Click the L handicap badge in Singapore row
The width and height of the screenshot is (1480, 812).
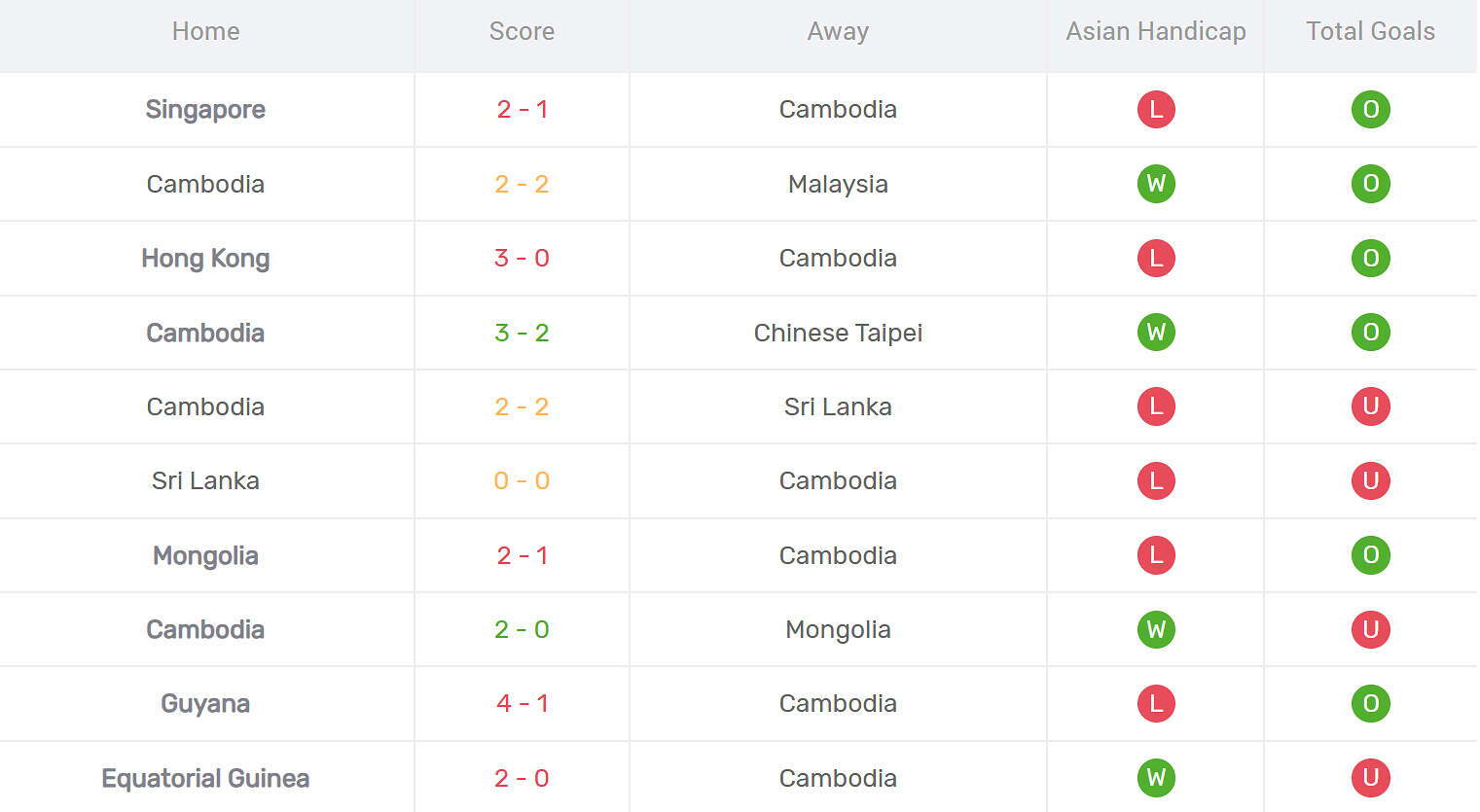click(1156, 109)
